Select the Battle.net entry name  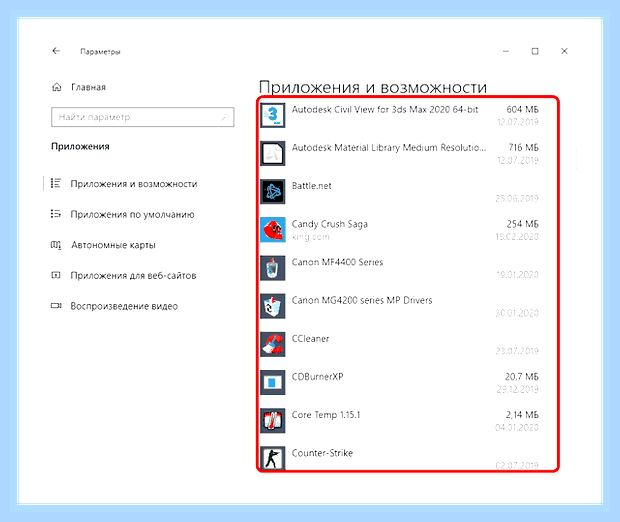(312, 186)
